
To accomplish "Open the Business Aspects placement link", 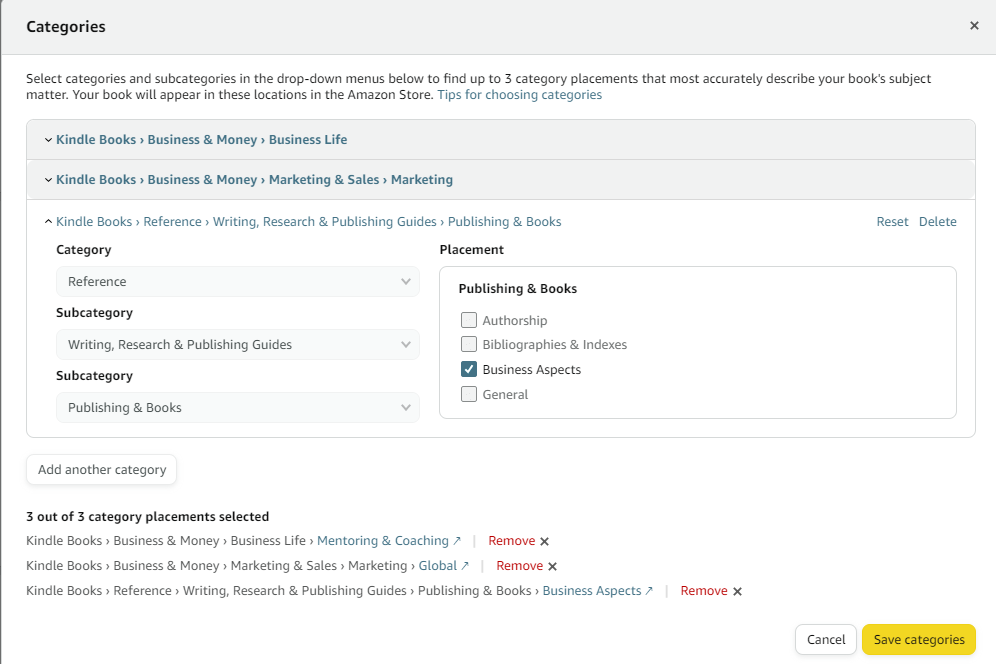I will (591, 590).
